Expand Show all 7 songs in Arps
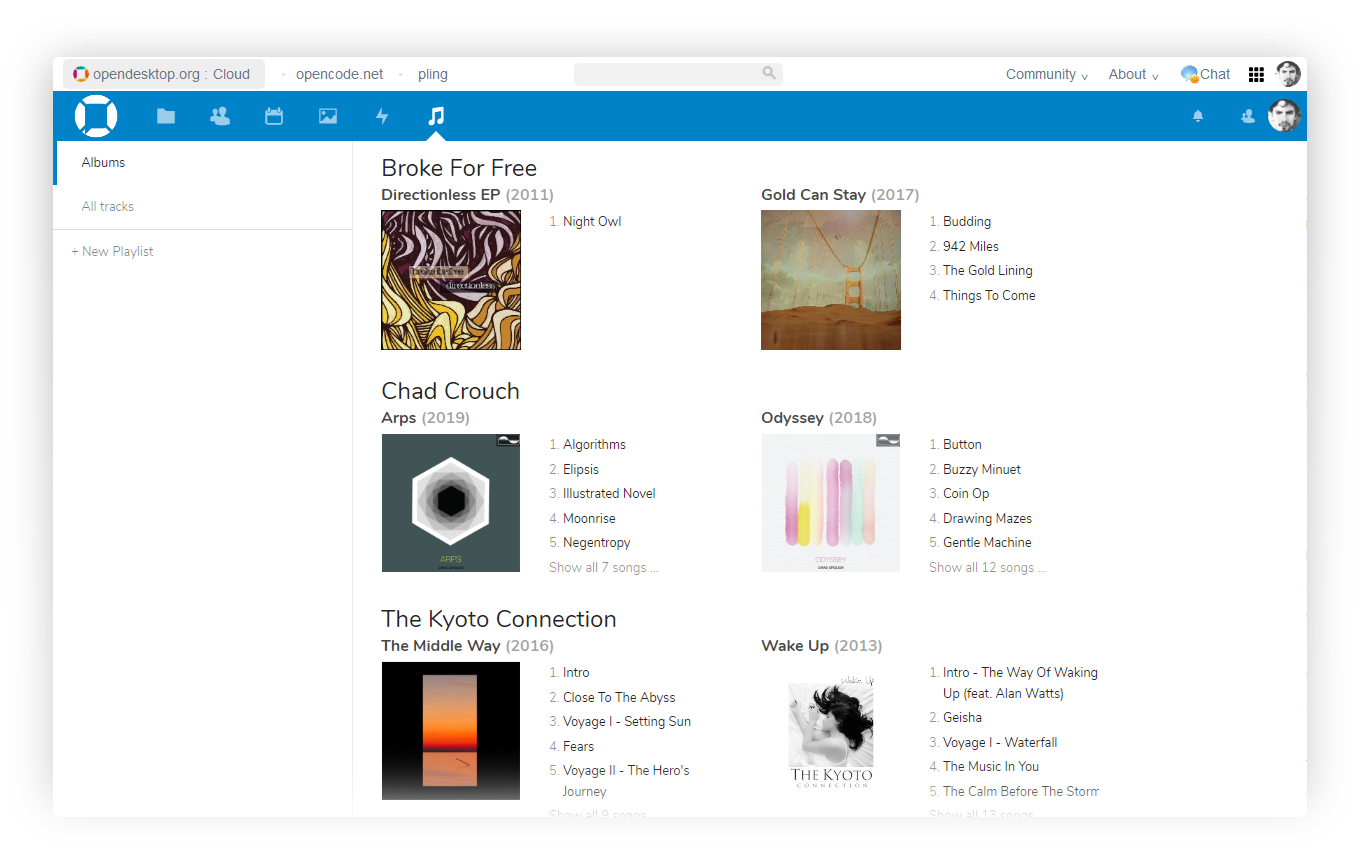The width and height of the screenshot is (1360, 860). pos(604,568)
